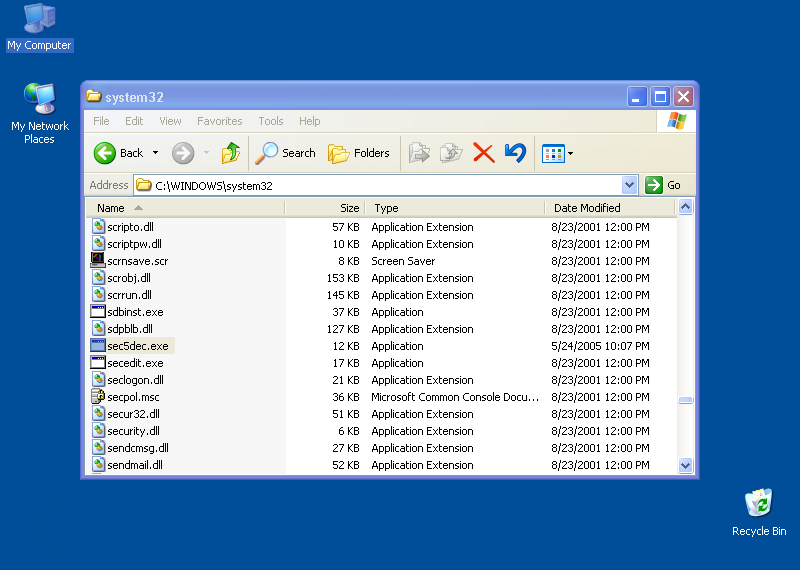Click the Move To toolbar icon
The image size is (800, 570).
[419, 153]
